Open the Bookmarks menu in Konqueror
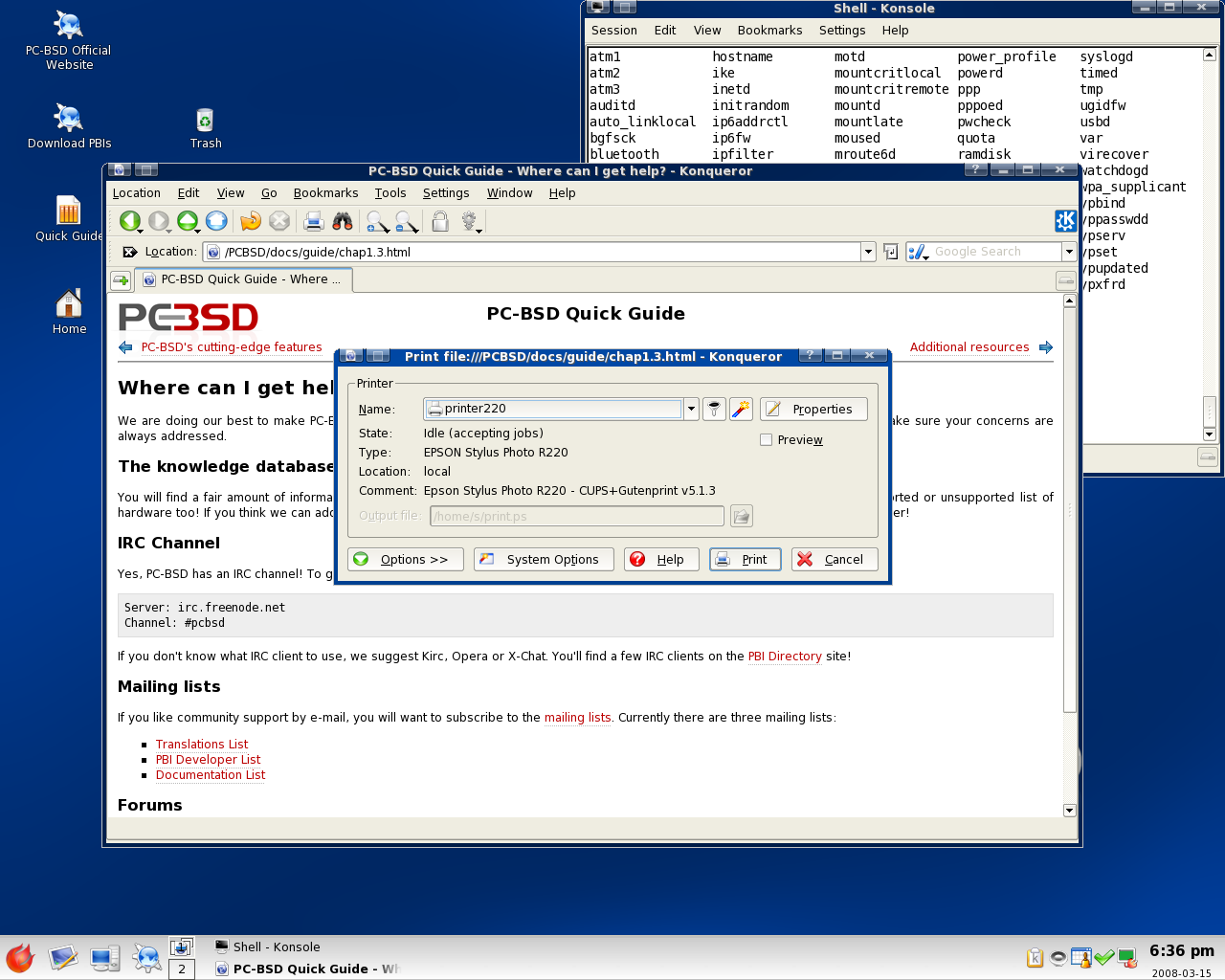This screenshot has height=980, width=1225. tap(325, 193)
